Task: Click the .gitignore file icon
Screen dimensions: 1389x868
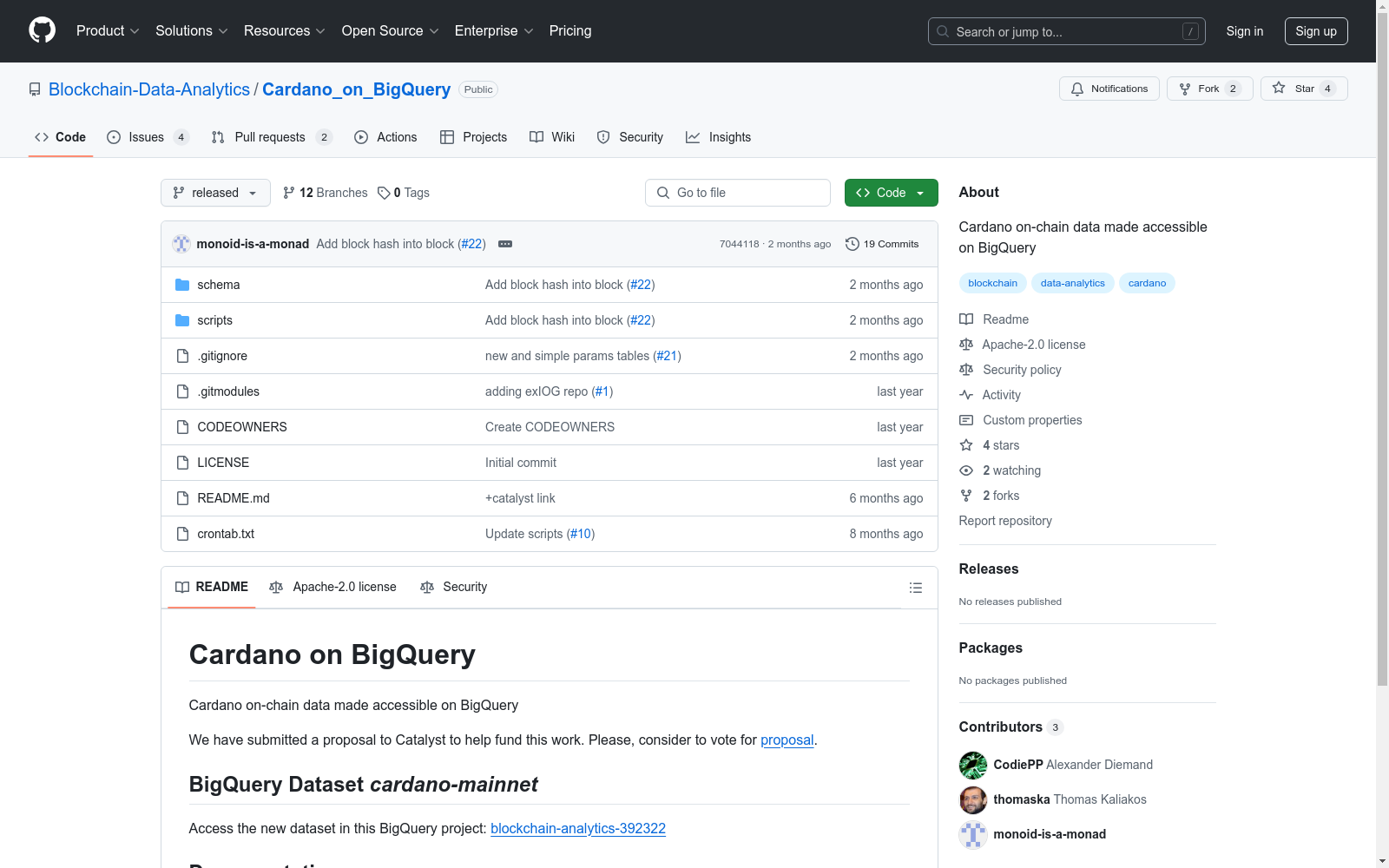Action: [182, 356]
